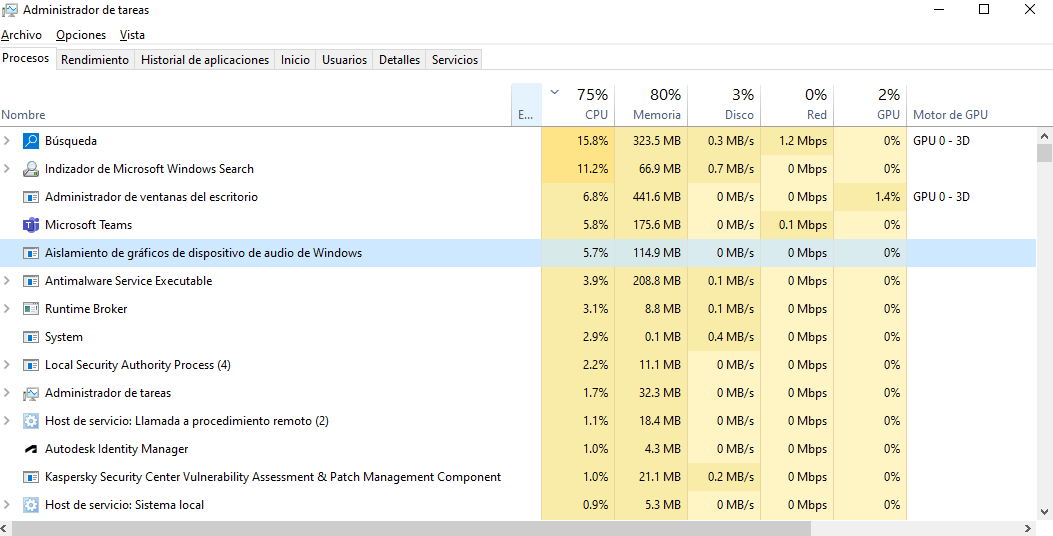Expand Local Security Authority Process (4)
This screenshot has width=1053, height=536.
click(x=7, y=365)
